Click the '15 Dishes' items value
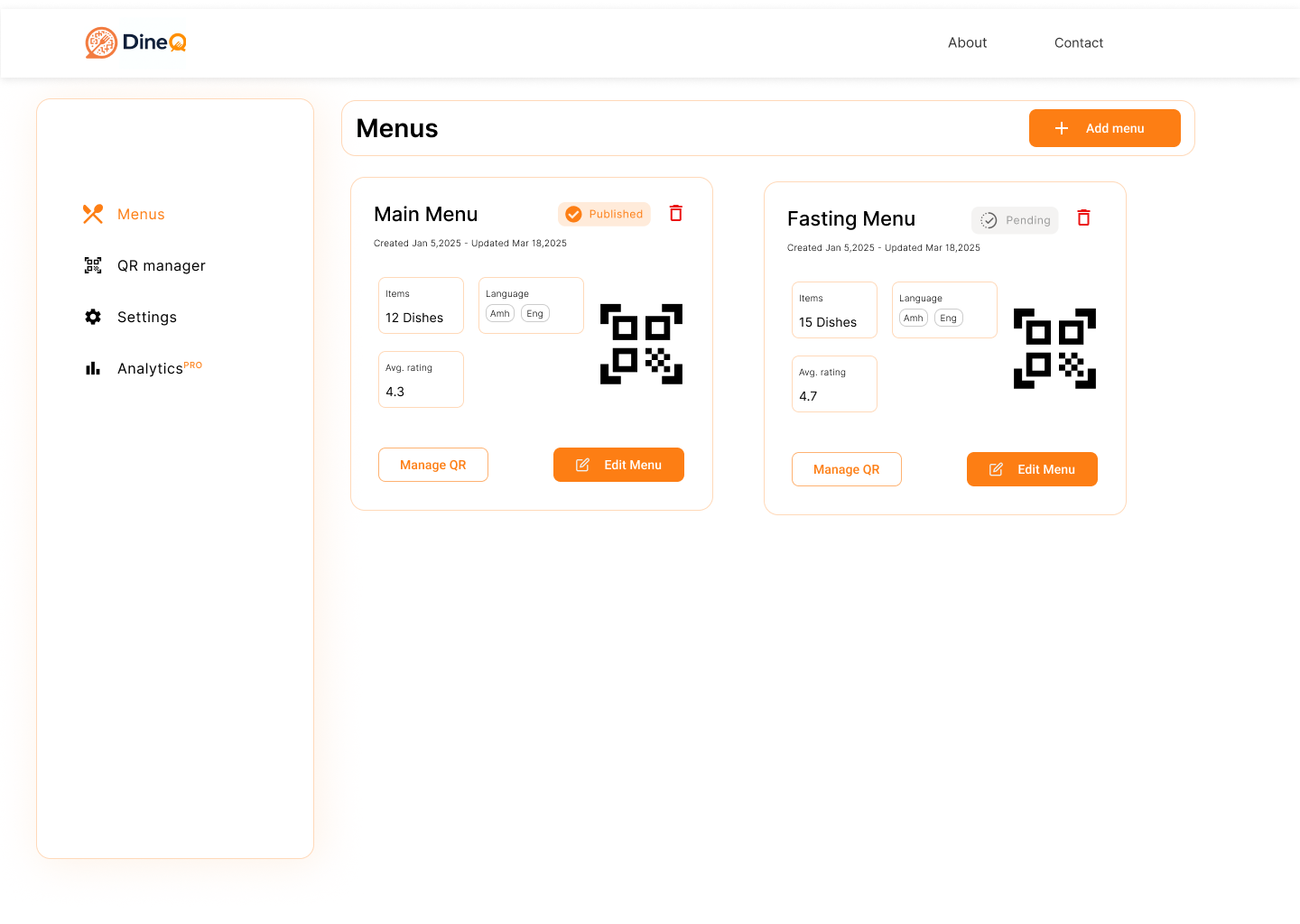1300x924 pixels. [828, 322]
